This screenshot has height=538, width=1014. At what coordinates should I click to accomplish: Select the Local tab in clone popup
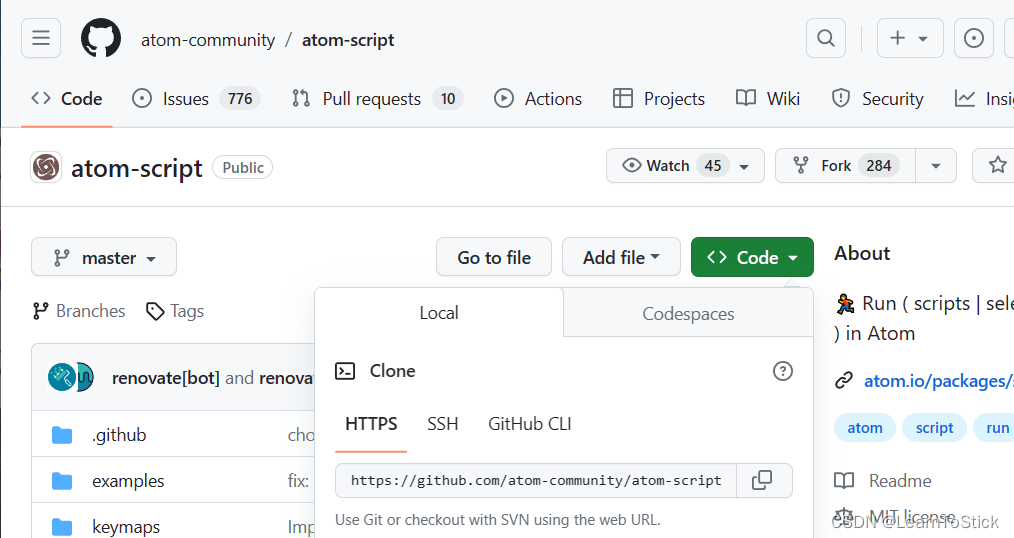tap(439, 313)
